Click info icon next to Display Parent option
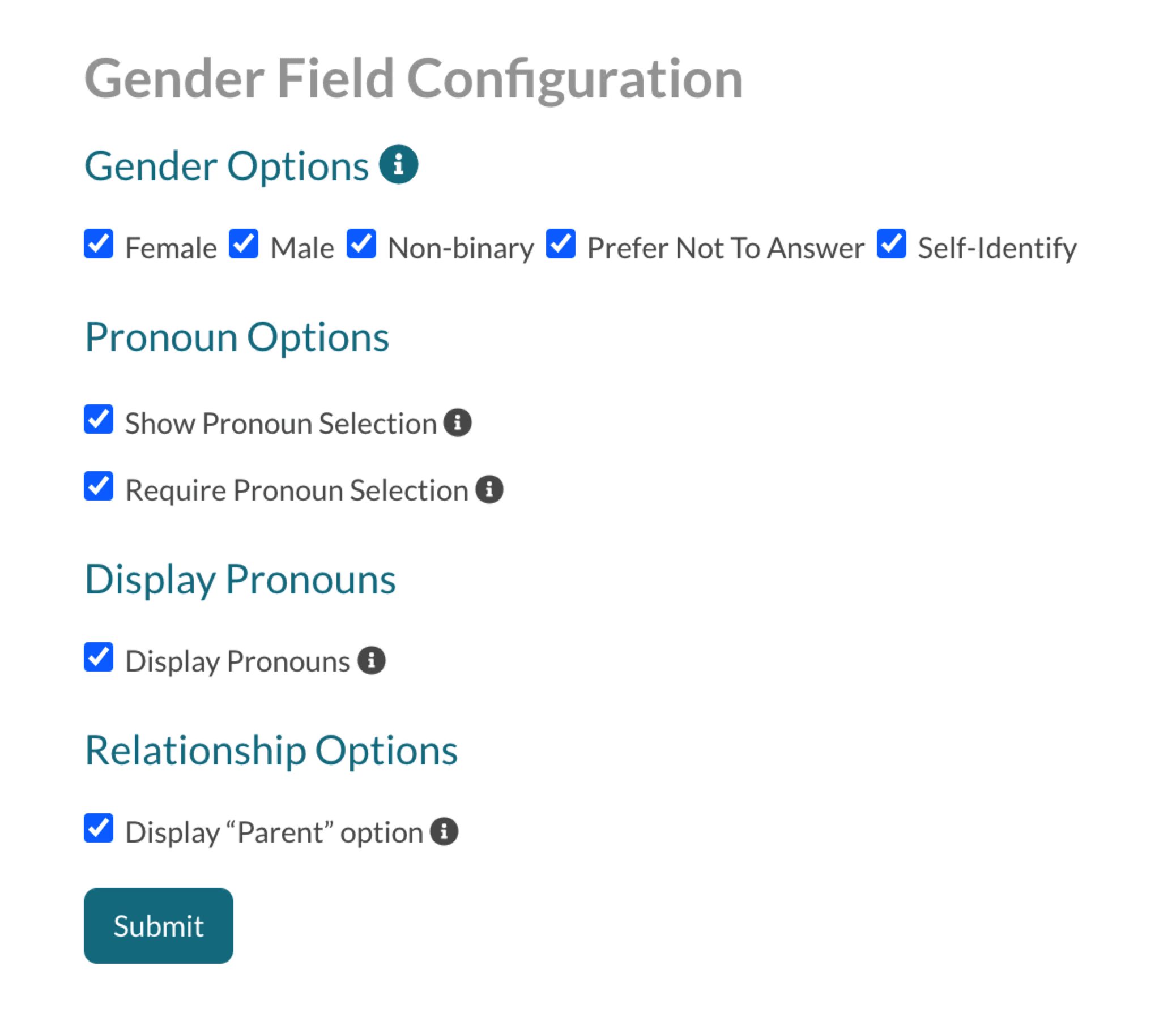This screenshot has height=1017, width=1176. [444, 832]
